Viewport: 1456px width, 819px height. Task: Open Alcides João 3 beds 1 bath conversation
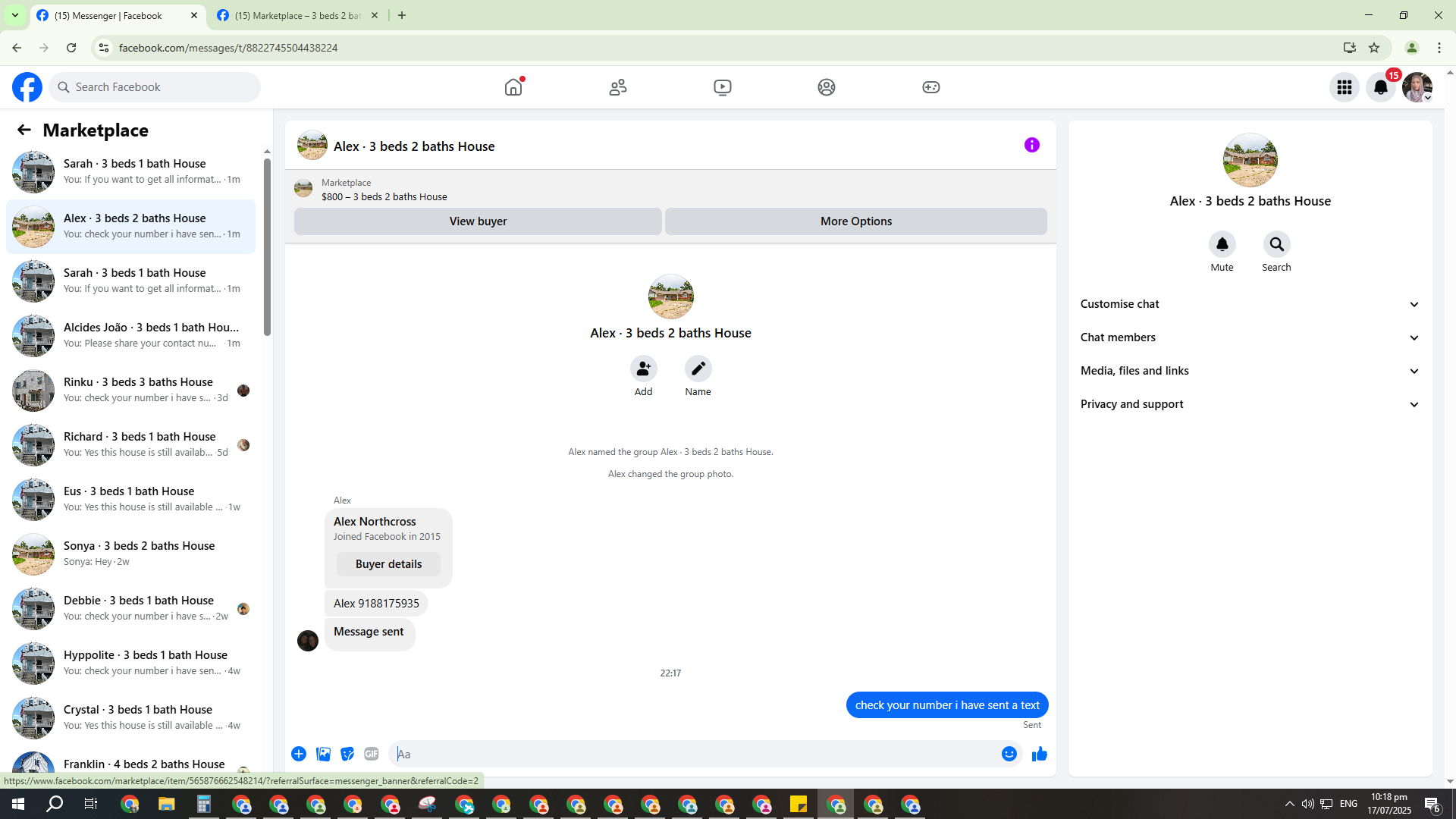(130, 336)
